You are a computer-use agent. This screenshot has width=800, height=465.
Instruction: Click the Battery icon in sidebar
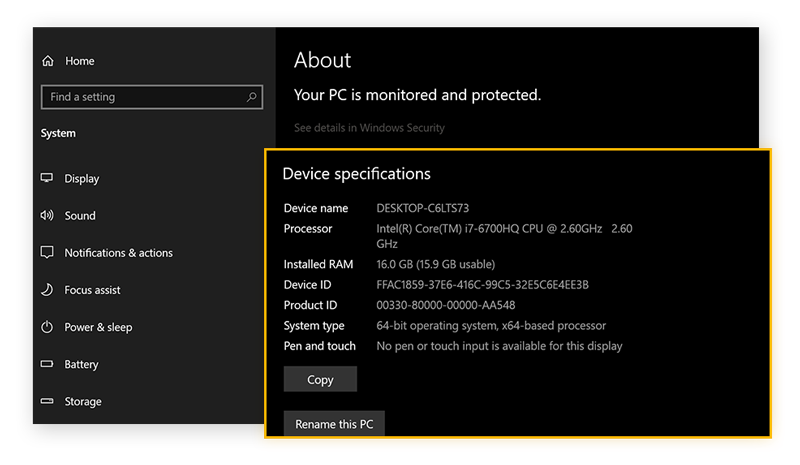click(47, 364)
